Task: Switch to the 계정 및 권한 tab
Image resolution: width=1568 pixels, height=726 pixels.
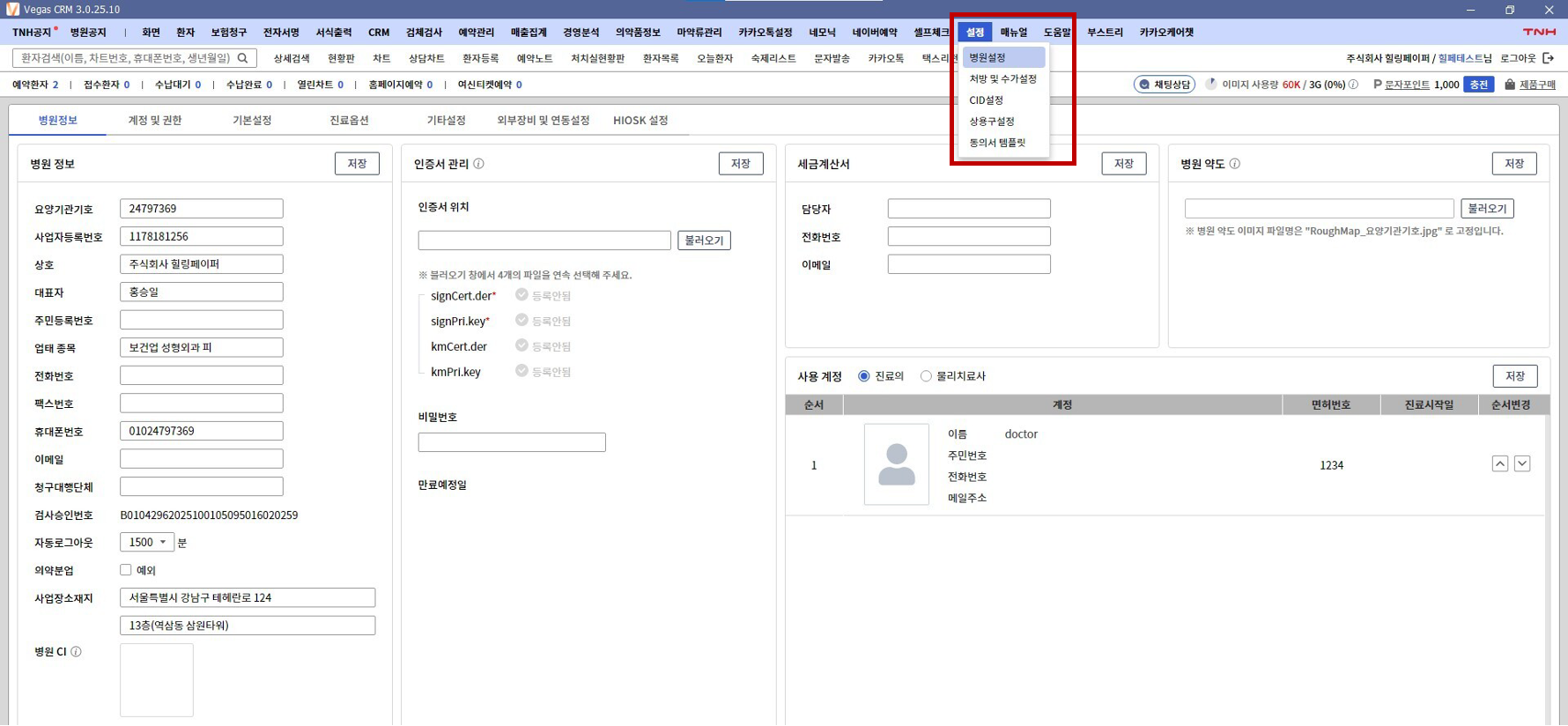Action: point(155,121)
